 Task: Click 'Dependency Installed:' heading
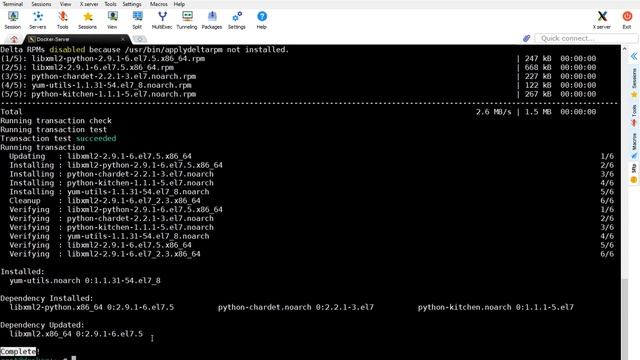coord(47,298)
